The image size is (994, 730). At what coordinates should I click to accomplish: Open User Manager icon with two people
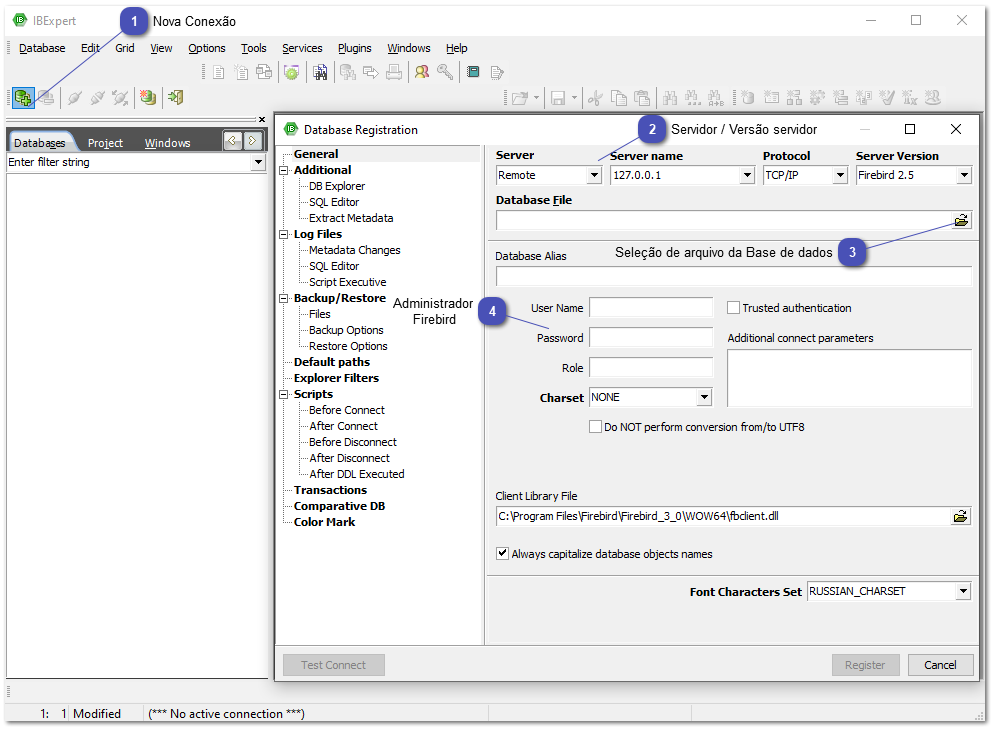(422, 72)
